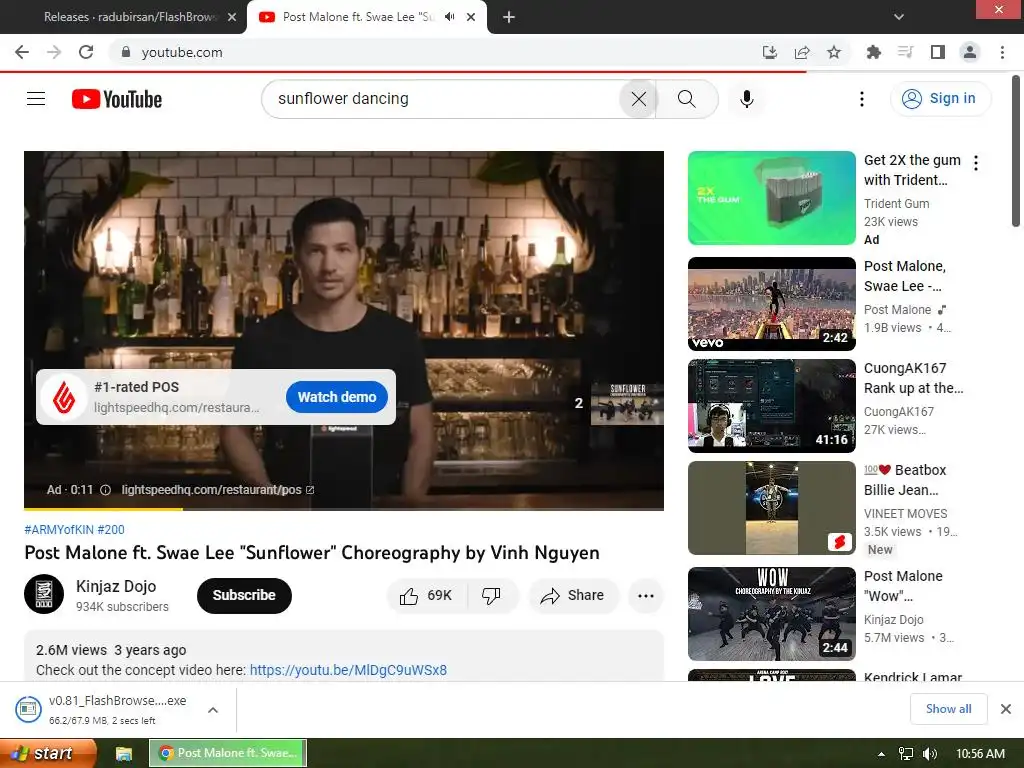
Task: Click the Sign in button
Action: 940,99
